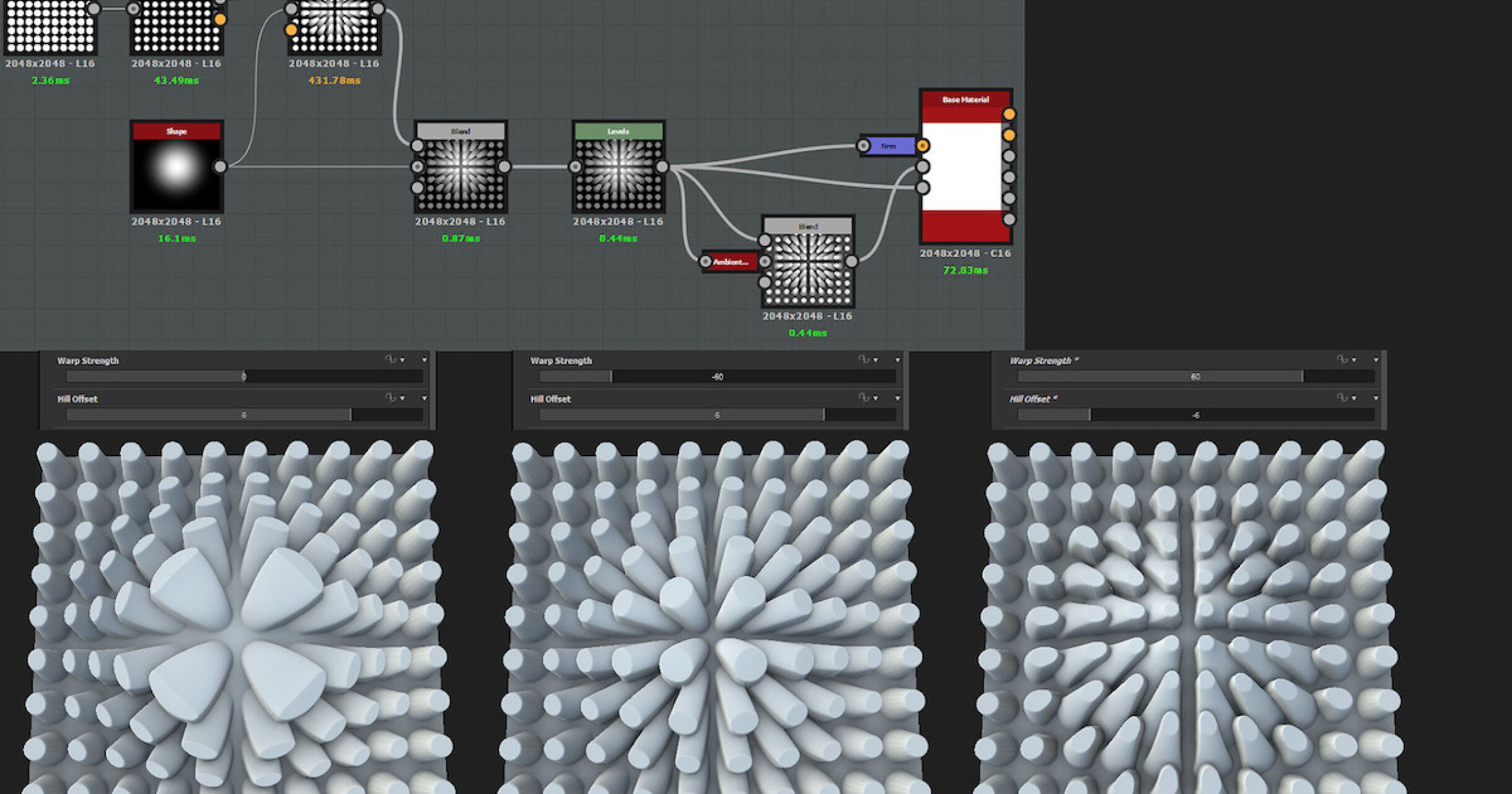Open function icon for left panel Hill Offset

pyautogui.click(x=390, y=398)
